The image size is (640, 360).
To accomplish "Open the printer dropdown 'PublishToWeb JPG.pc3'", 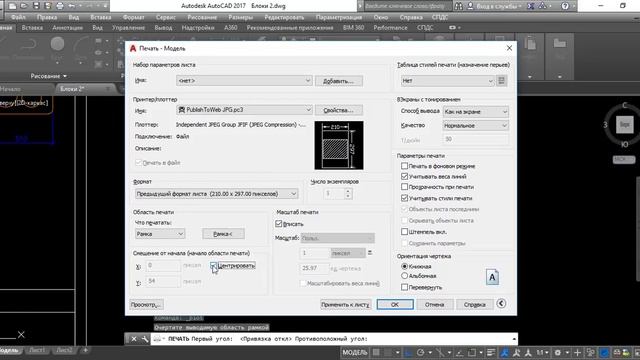I will (x=244, y=109).
